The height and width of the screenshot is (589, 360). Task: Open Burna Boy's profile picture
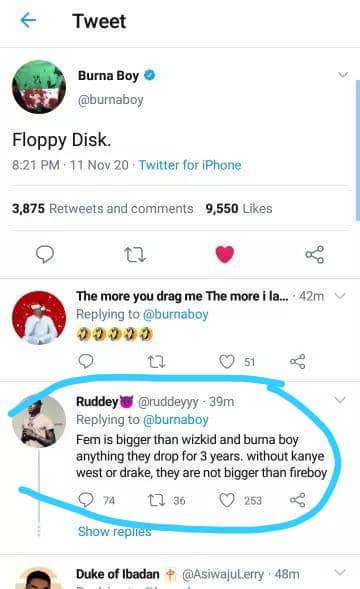39,87
